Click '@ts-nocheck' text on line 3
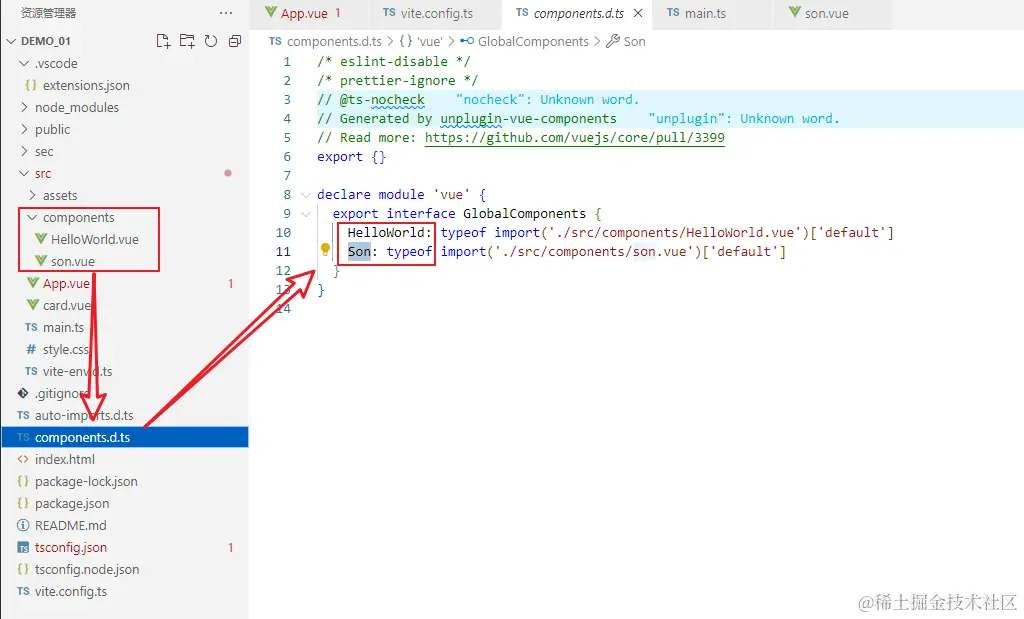Screen dimensions: 1024x619 pyautogui.click(x=382, y=100)
